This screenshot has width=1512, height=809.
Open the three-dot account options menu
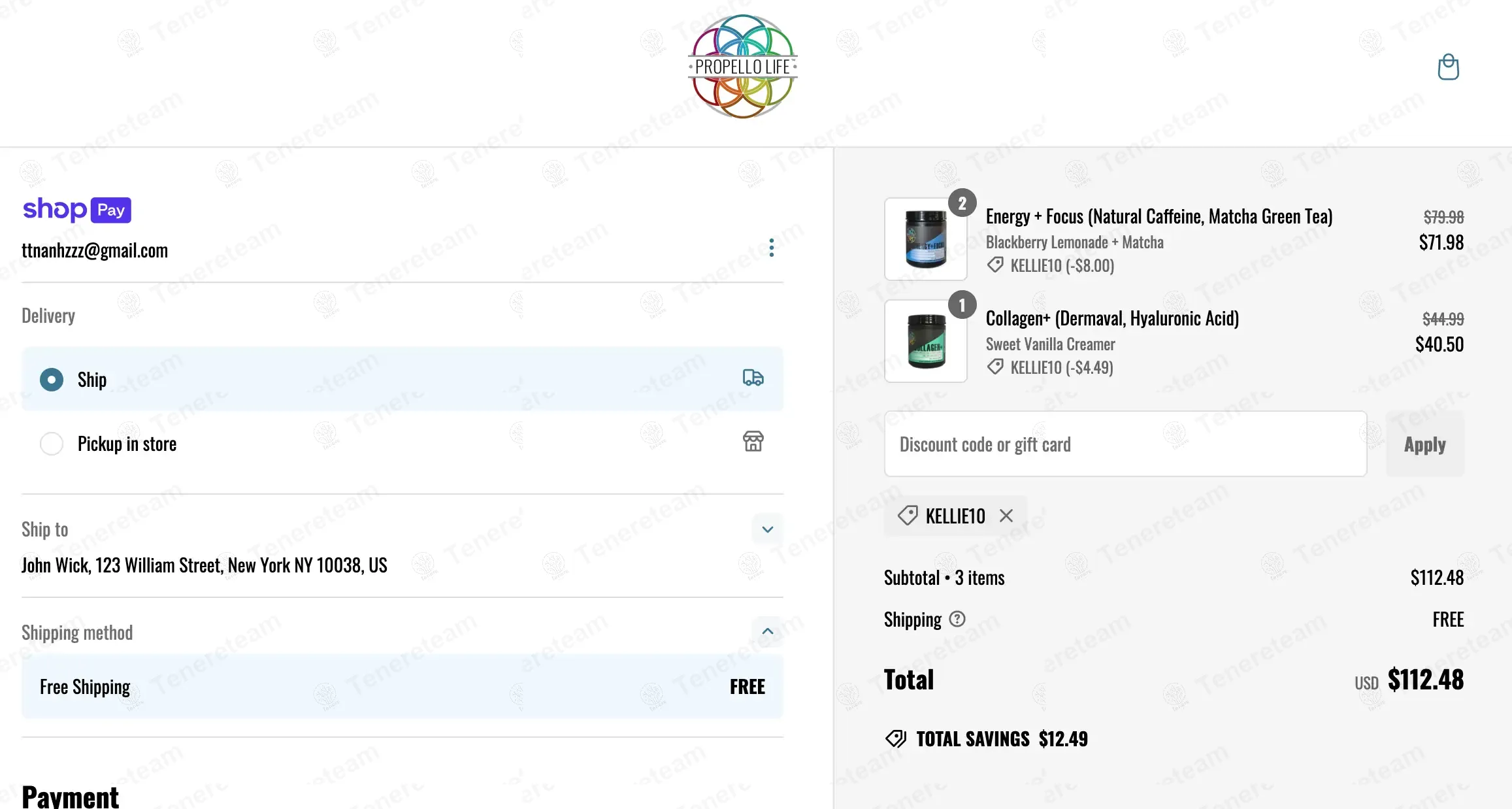[x=772, y=248]
